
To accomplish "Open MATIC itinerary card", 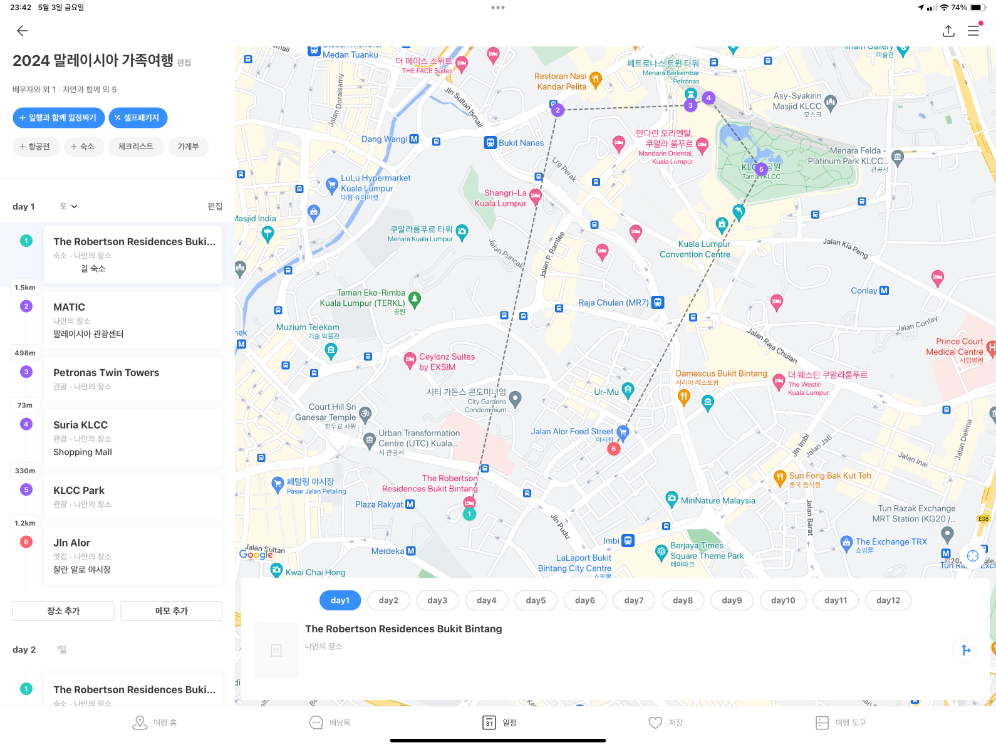I will [x=133, y=320].
